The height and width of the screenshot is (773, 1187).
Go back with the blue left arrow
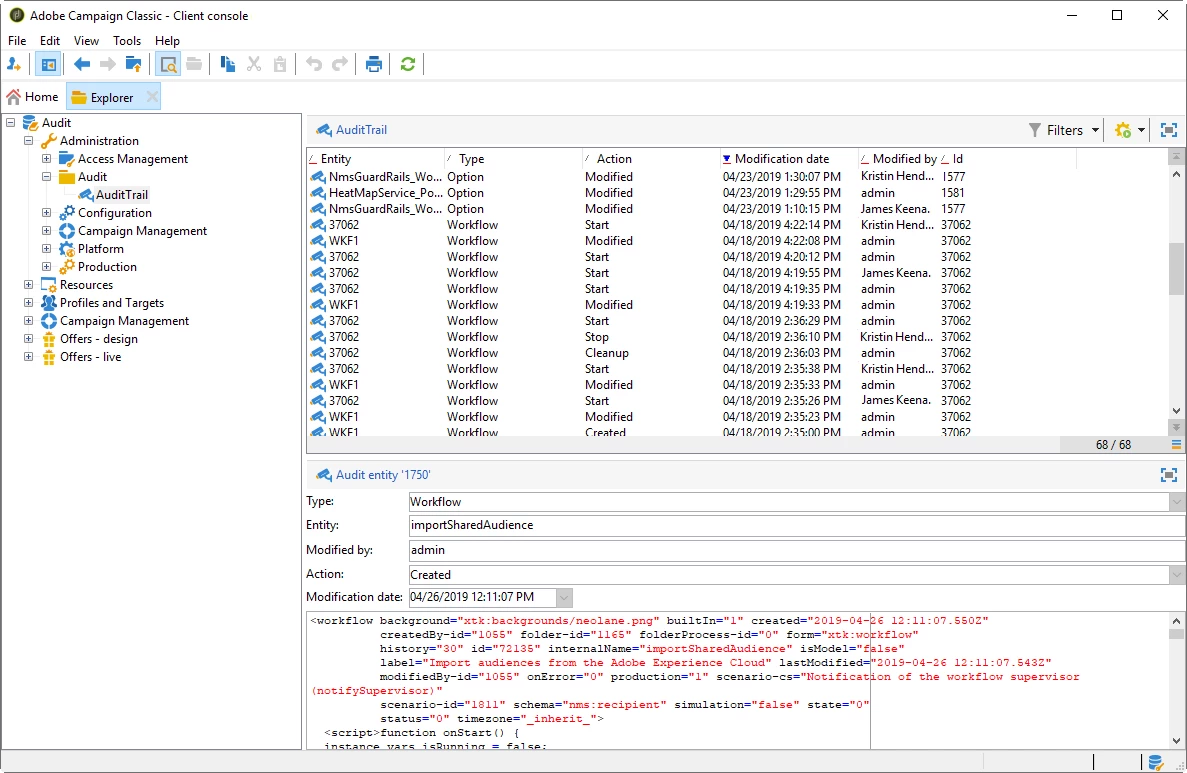coord(82,64)
